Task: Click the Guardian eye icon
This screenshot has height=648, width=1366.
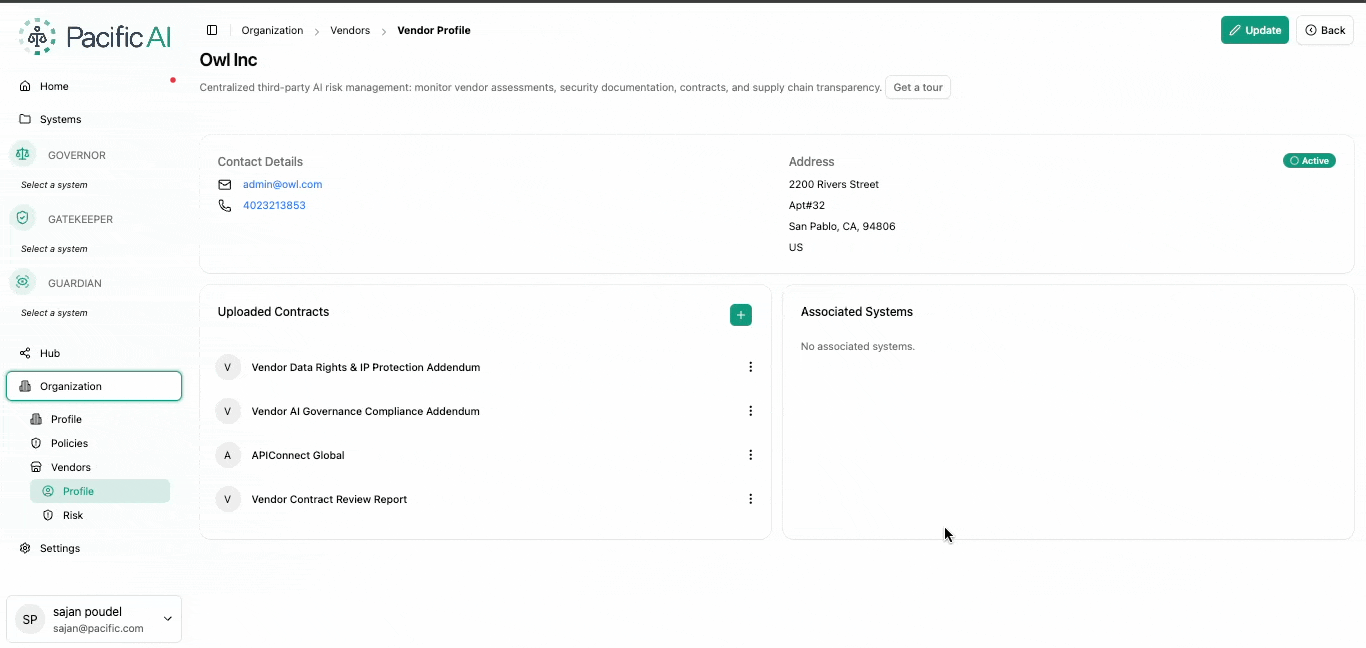Action: pos(23,283)
